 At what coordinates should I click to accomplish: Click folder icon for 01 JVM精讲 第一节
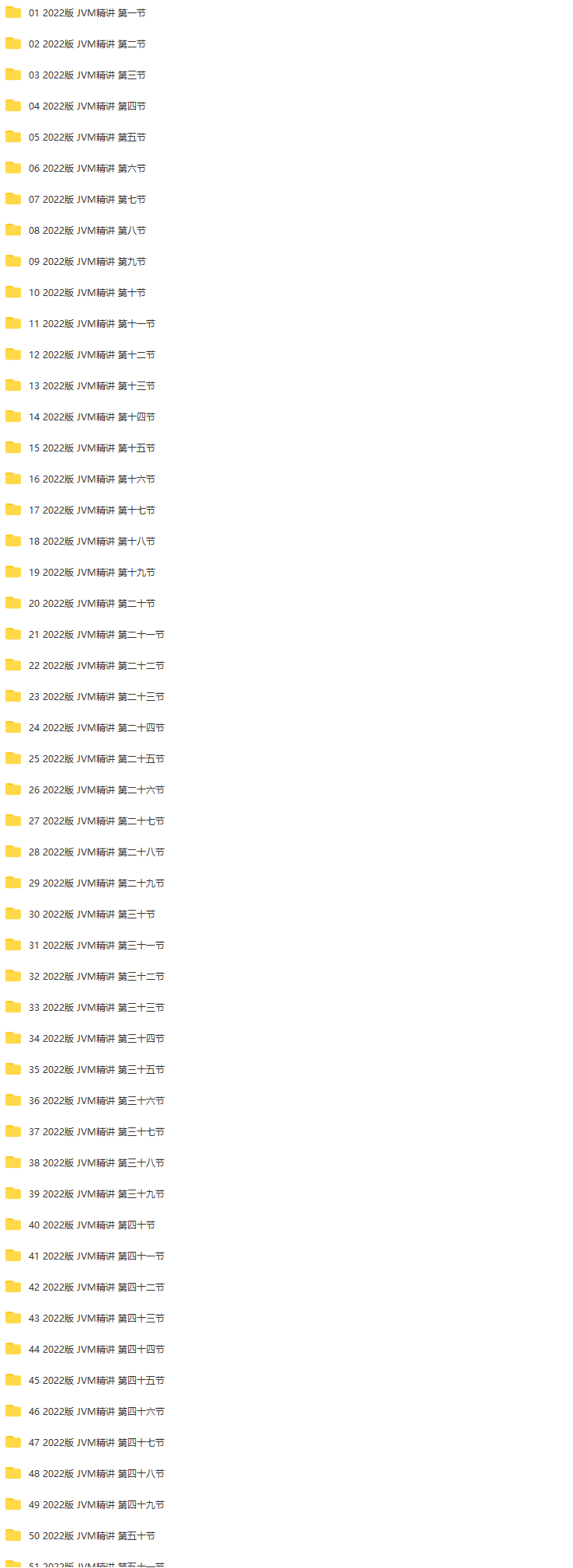coord(13,12)
